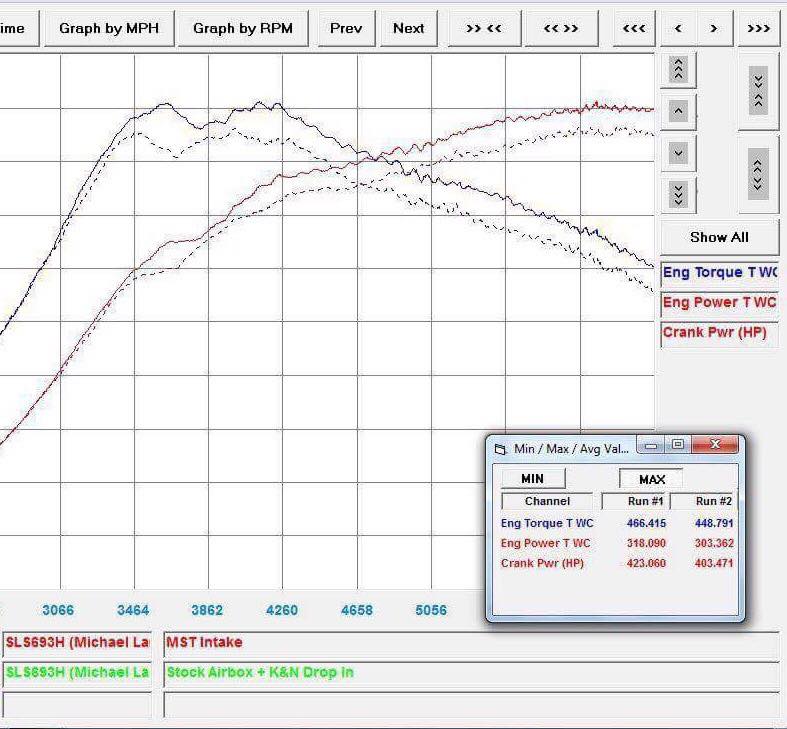The image size is (787, 729).
Task: Click Eng Power Run #1 value 318.090
Action: (646, 543)
